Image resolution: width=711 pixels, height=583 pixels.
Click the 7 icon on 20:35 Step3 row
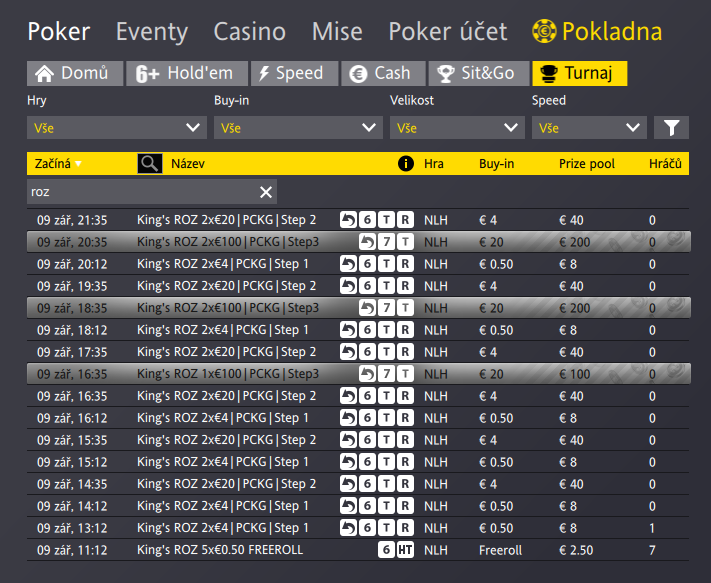click(387, 242)
